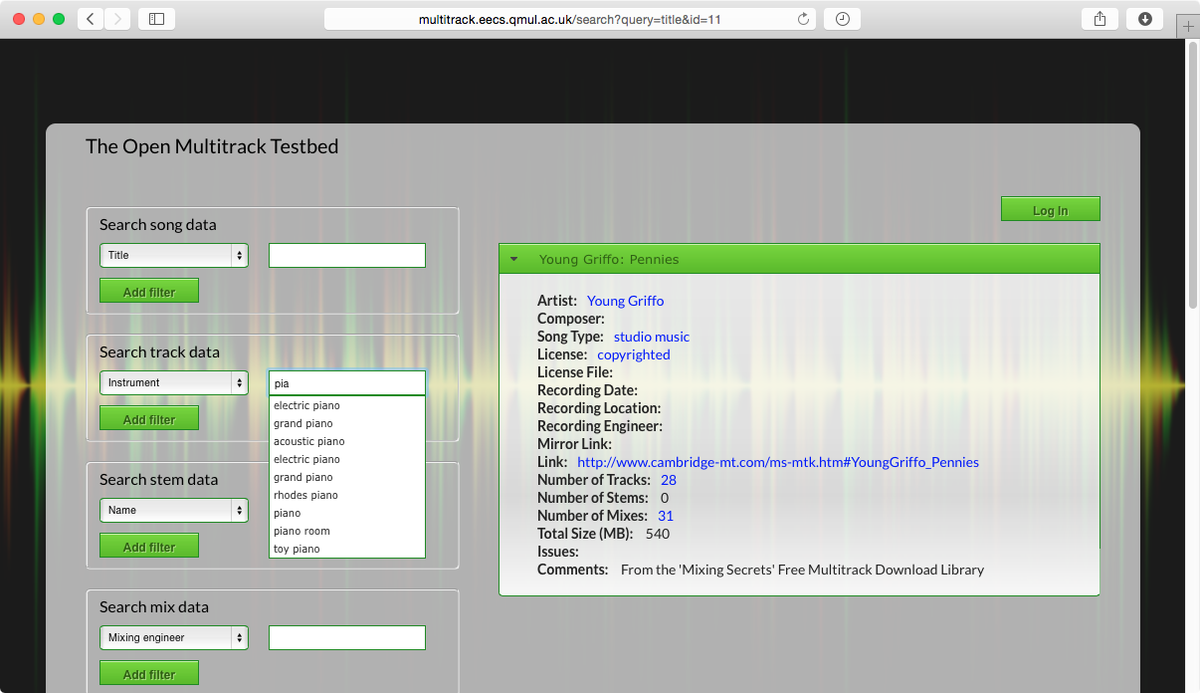
Task: Open the Number of Mixes value 31
Action: [x=665, y=517]
